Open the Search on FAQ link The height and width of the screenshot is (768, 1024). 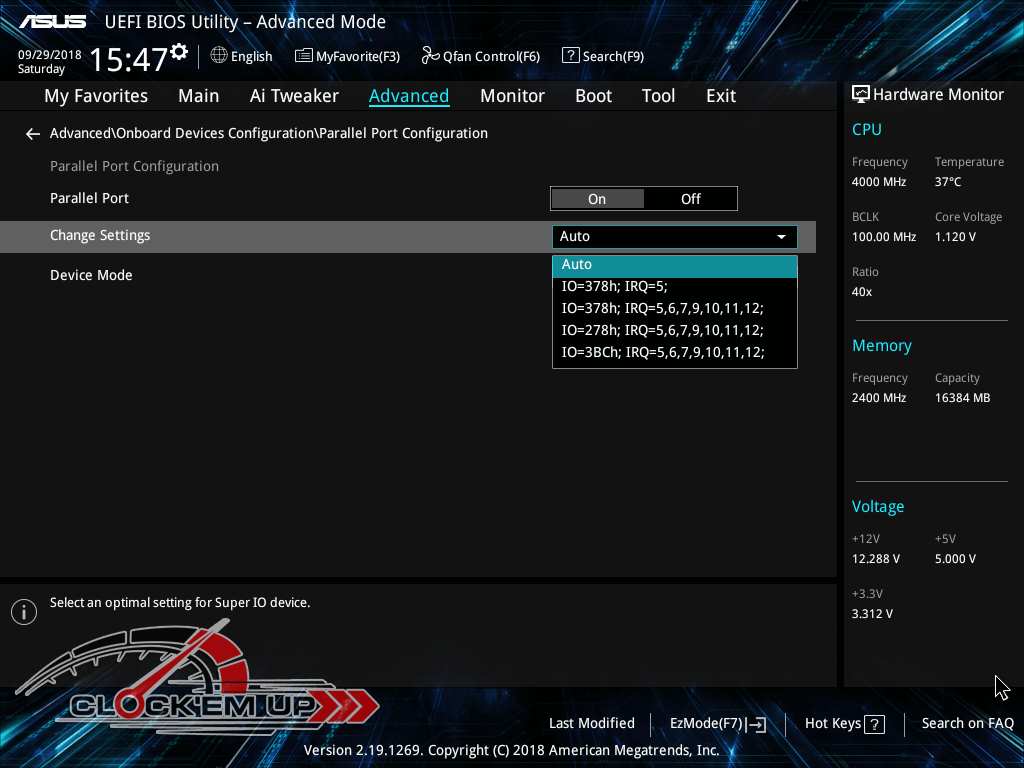(x=967, y=723)
